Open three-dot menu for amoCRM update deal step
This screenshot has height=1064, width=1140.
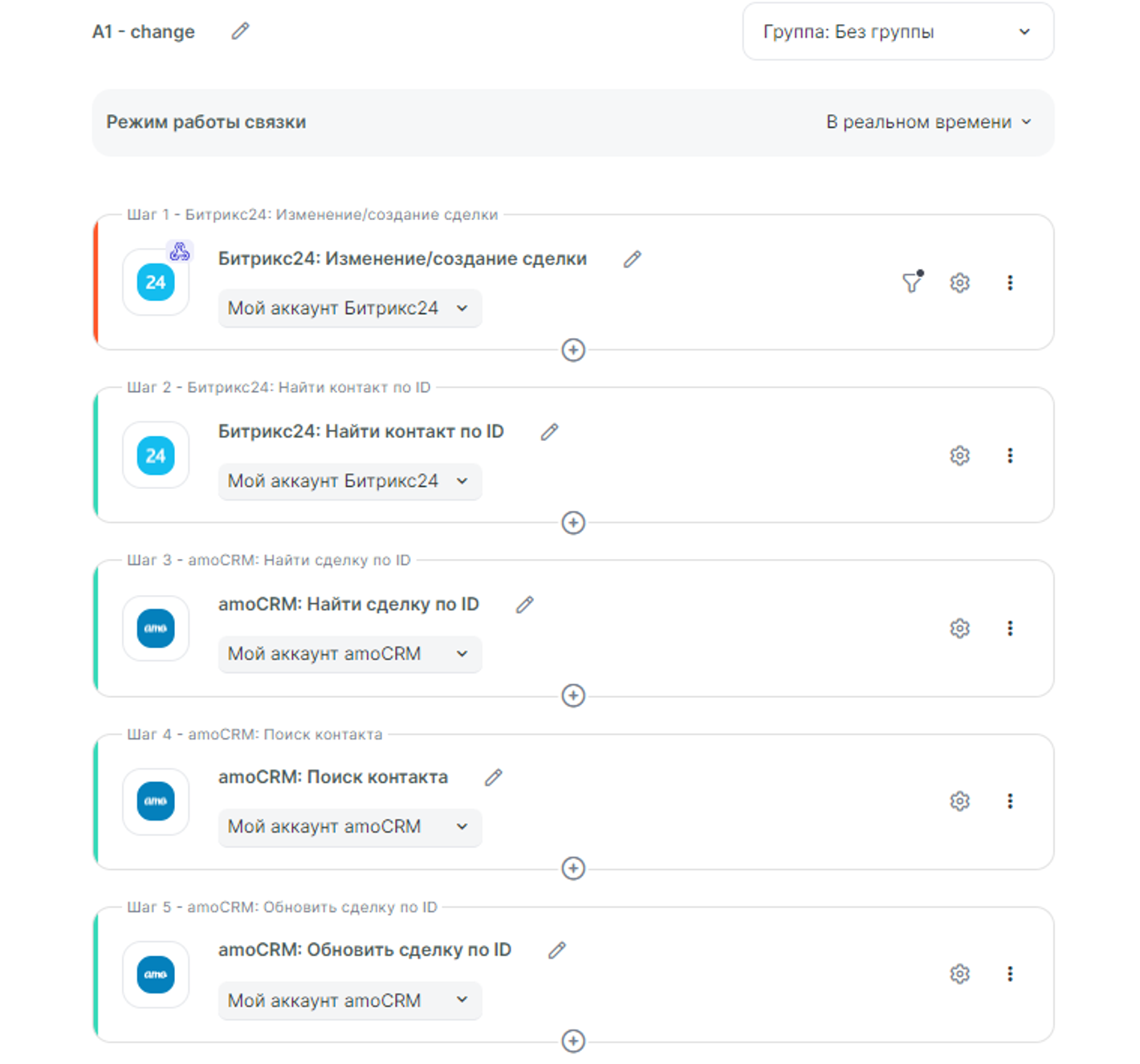click(x=1010, y=974)
